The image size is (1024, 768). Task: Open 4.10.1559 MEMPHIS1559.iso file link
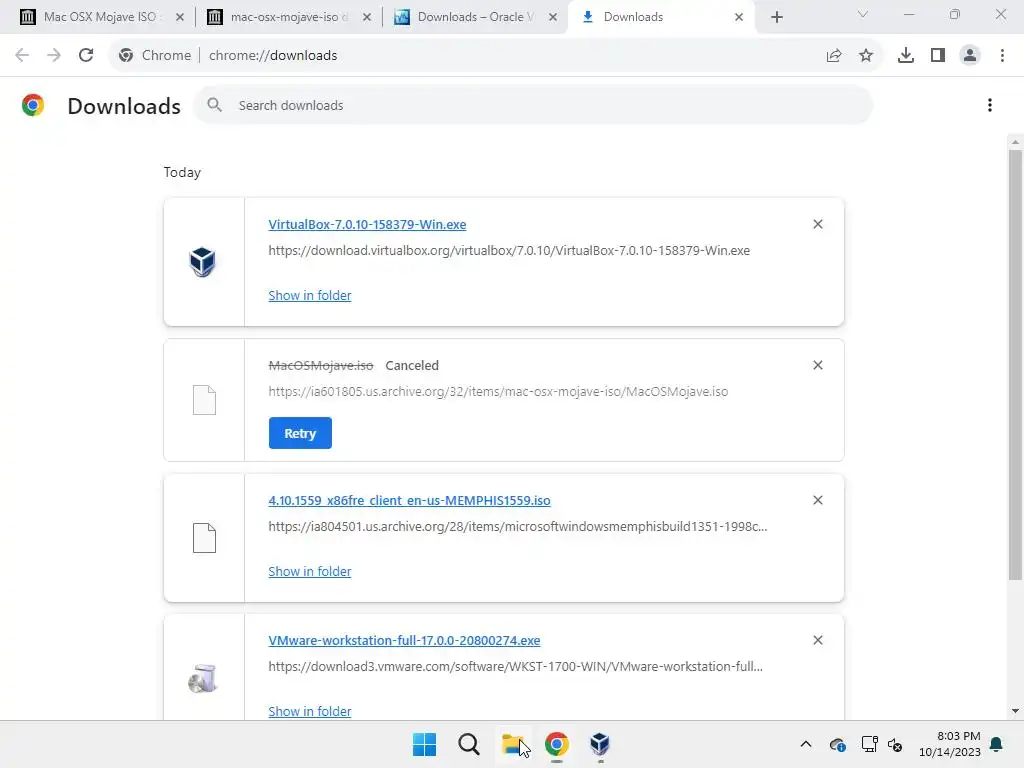click(x=409, y=500)
